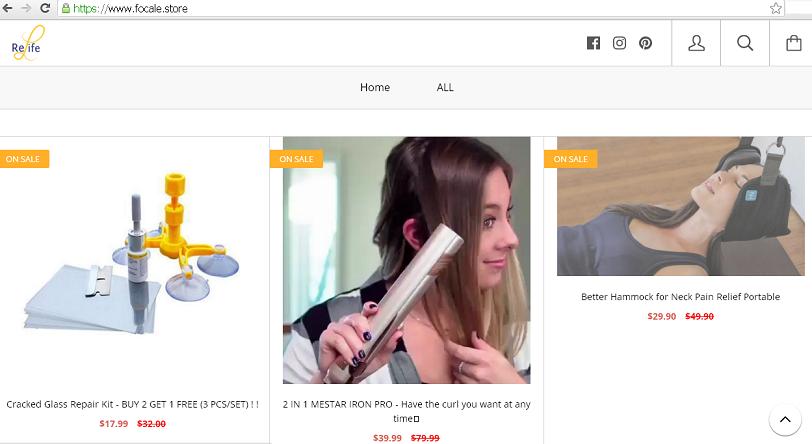Click the user account icon

[697, 43]
